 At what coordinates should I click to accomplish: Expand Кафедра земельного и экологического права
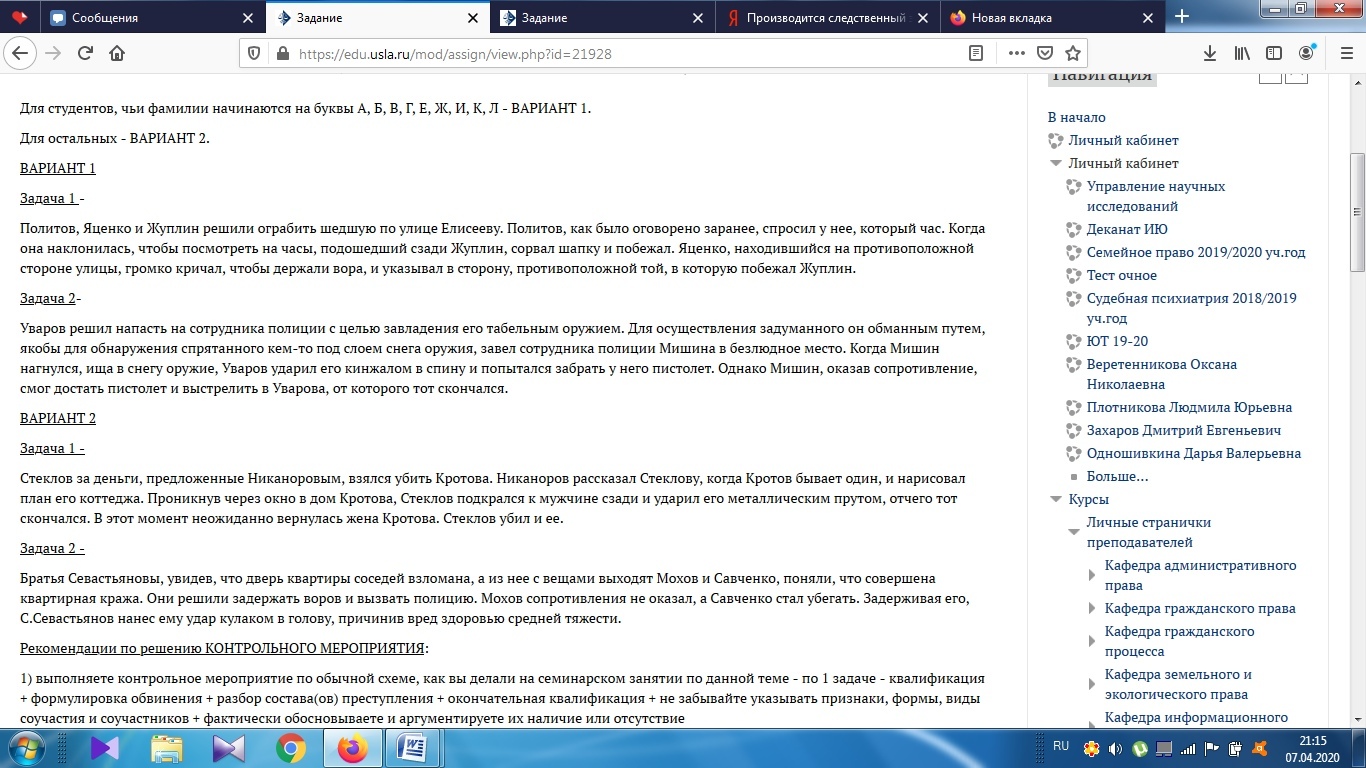click(x=1093, y=684)
